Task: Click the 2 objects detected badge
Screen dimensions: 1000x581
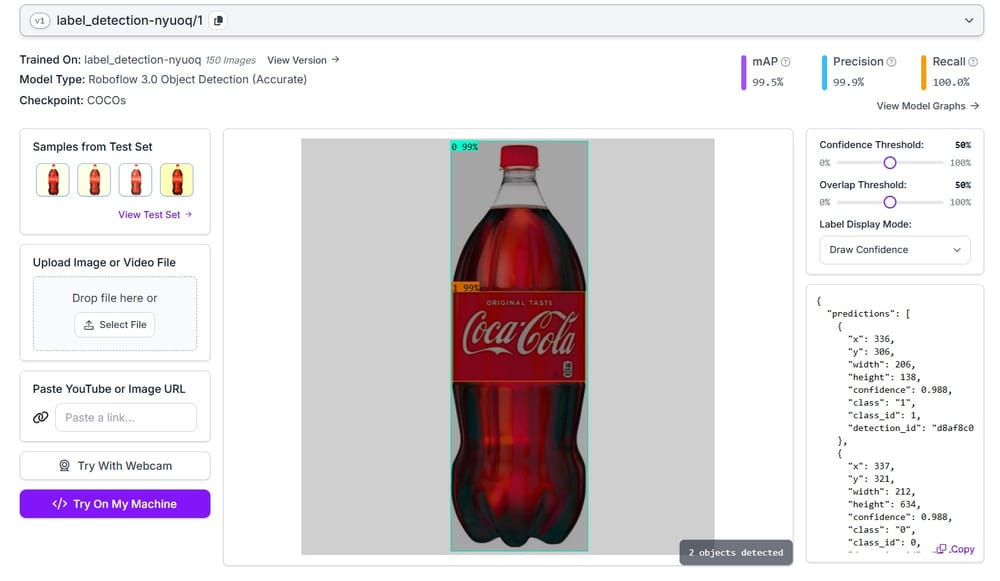Action: (x=736, y=551)
